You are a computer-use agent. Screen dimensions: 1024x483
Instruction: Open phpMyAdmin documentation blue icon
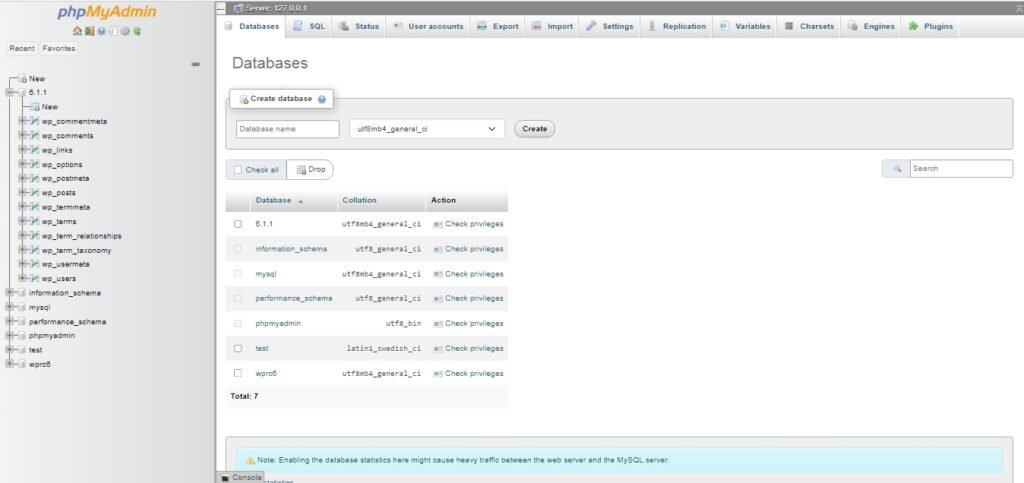101,31
